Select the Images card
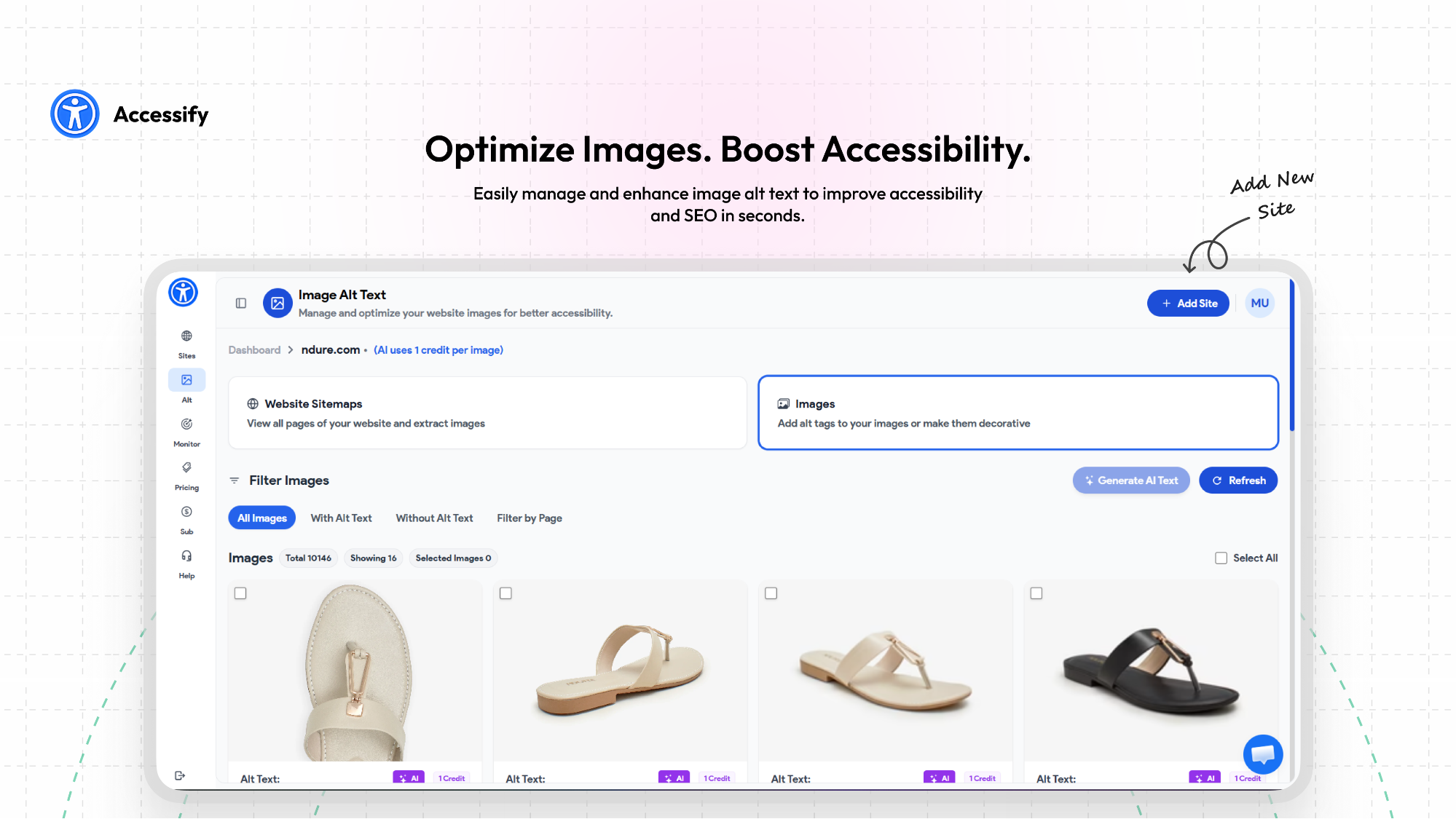This screenshot has width=1456, height=819. pyautogui.click(x=1018, y=413)
